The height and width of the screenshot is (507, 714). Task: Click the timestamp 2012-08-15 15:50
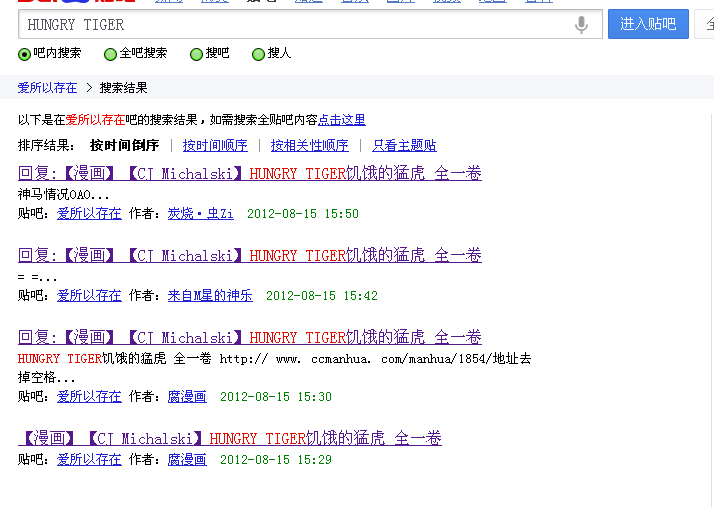(303, 214)
